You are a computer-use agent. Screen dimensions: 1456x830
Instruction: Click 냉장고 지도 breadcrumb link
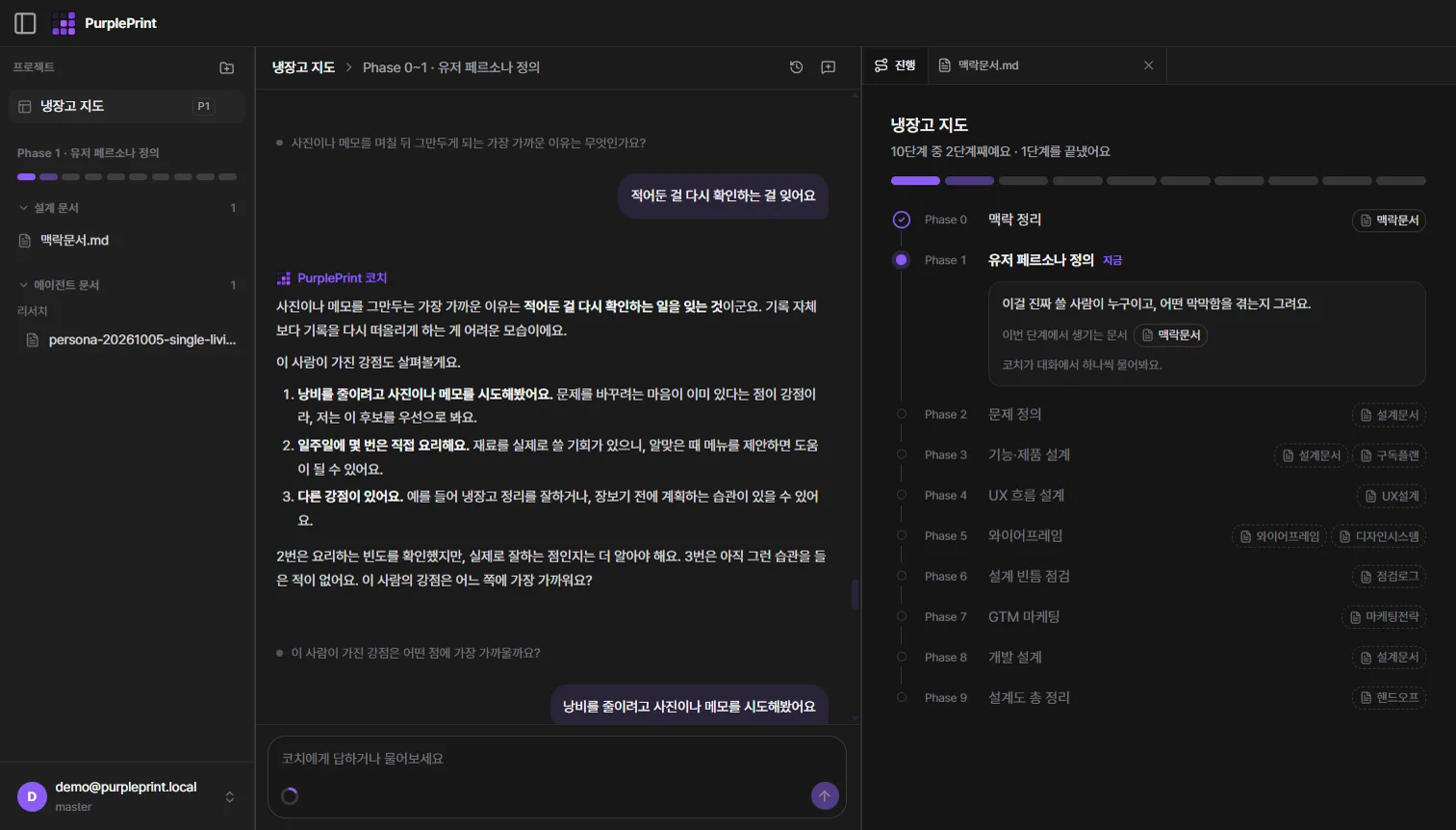pyautogui.click(x=303, y=67)
